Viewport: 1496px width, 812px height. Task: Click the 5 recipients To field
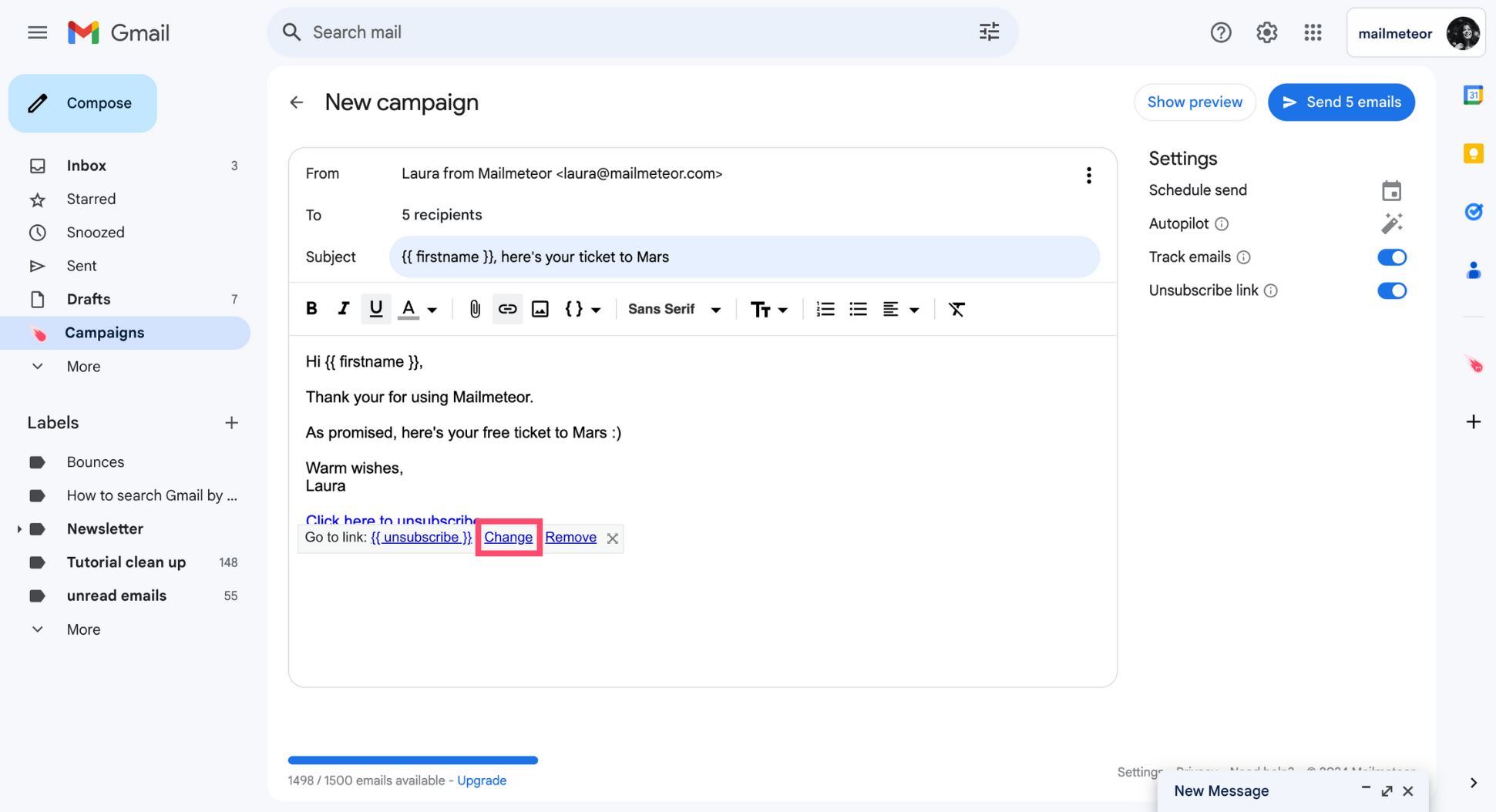pyautogui.click(x=442, y=215)
